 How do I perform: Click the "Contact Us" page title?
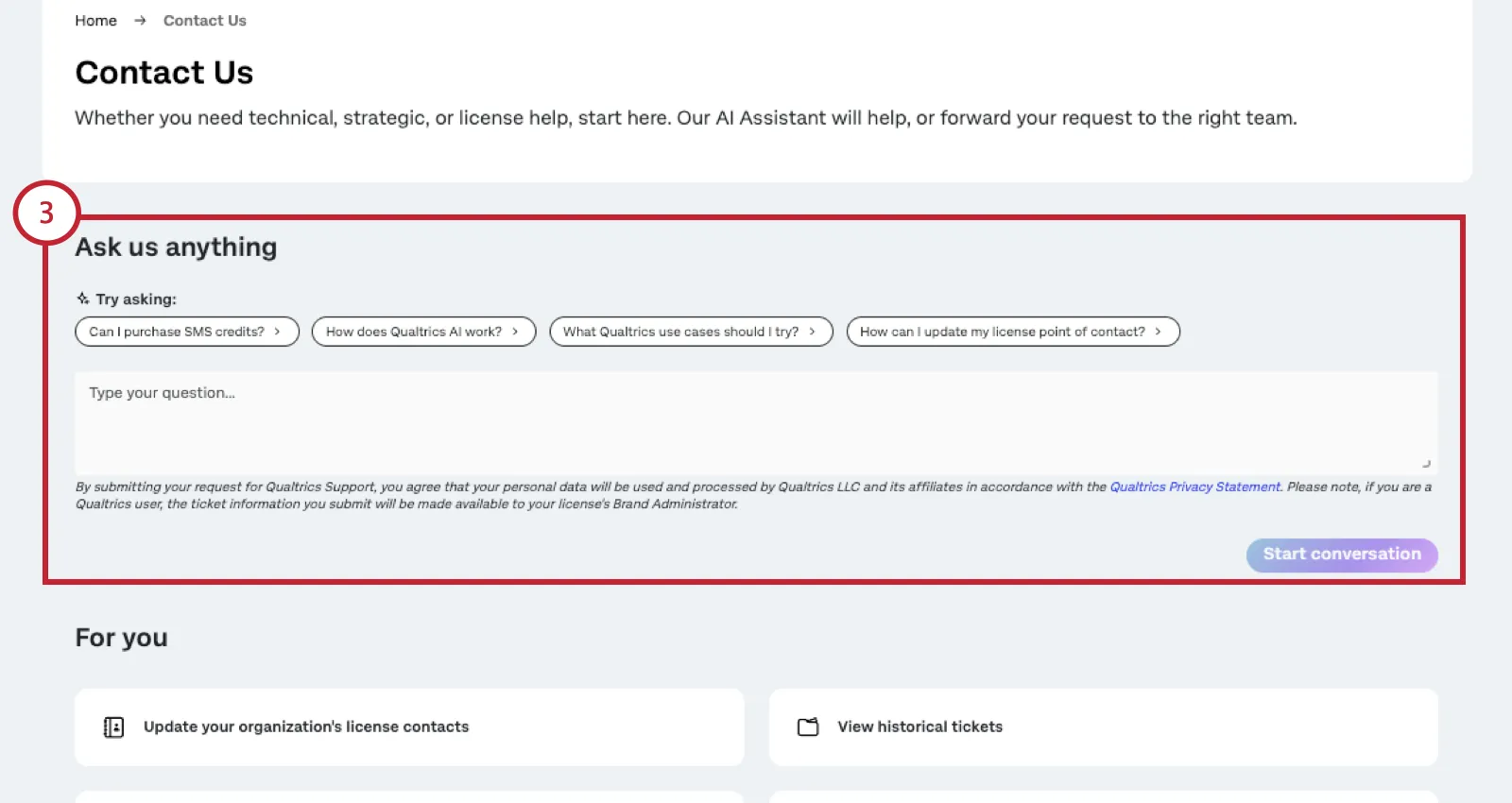point(164,73)
